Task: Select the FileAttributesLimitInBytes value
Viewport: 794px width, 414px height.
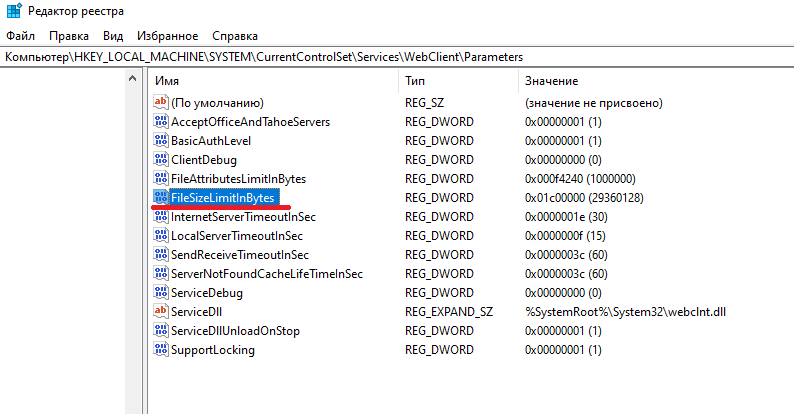Action: click(x=238, y=179)
